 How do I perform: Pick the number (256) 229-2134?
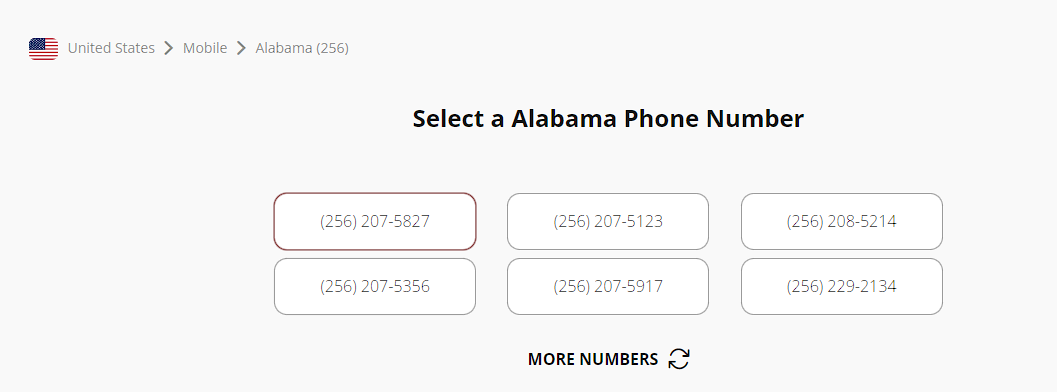[842, 286]
